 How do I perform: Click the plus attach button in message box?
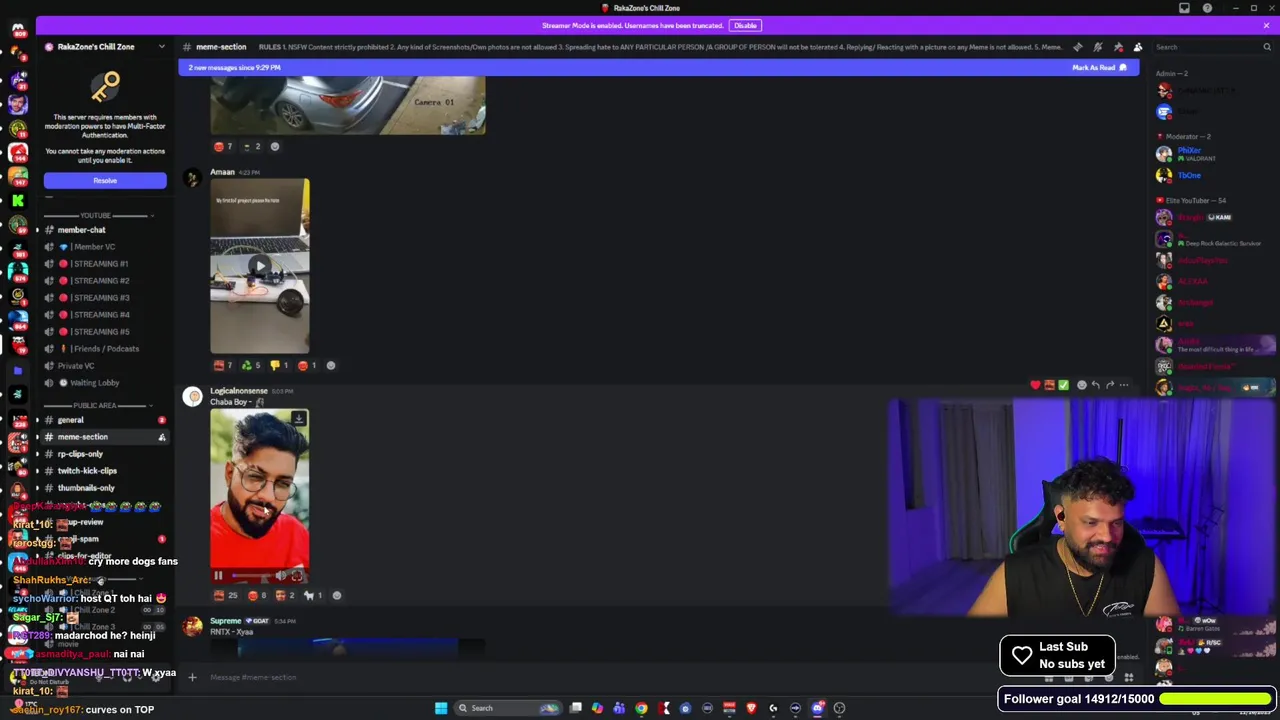(192, 677)
